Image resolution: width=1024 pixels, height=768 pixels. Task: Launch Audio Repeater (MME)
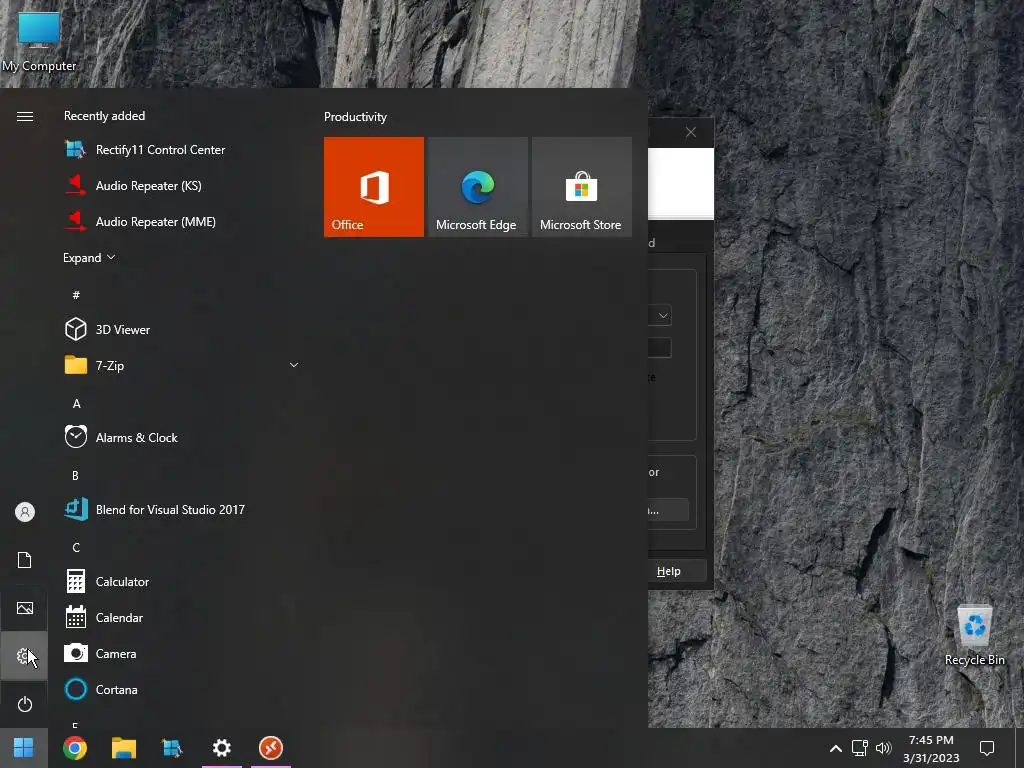182,221
